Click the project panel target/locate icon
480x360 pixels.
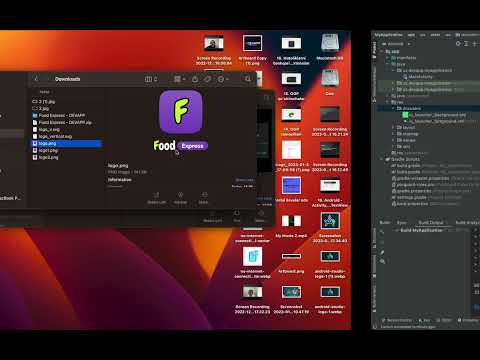click(458, 44)
